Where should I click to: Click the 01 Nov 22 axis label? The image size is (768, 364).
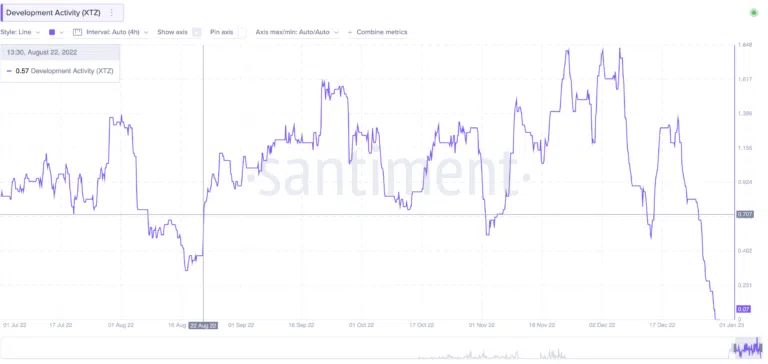pos(481,325)
